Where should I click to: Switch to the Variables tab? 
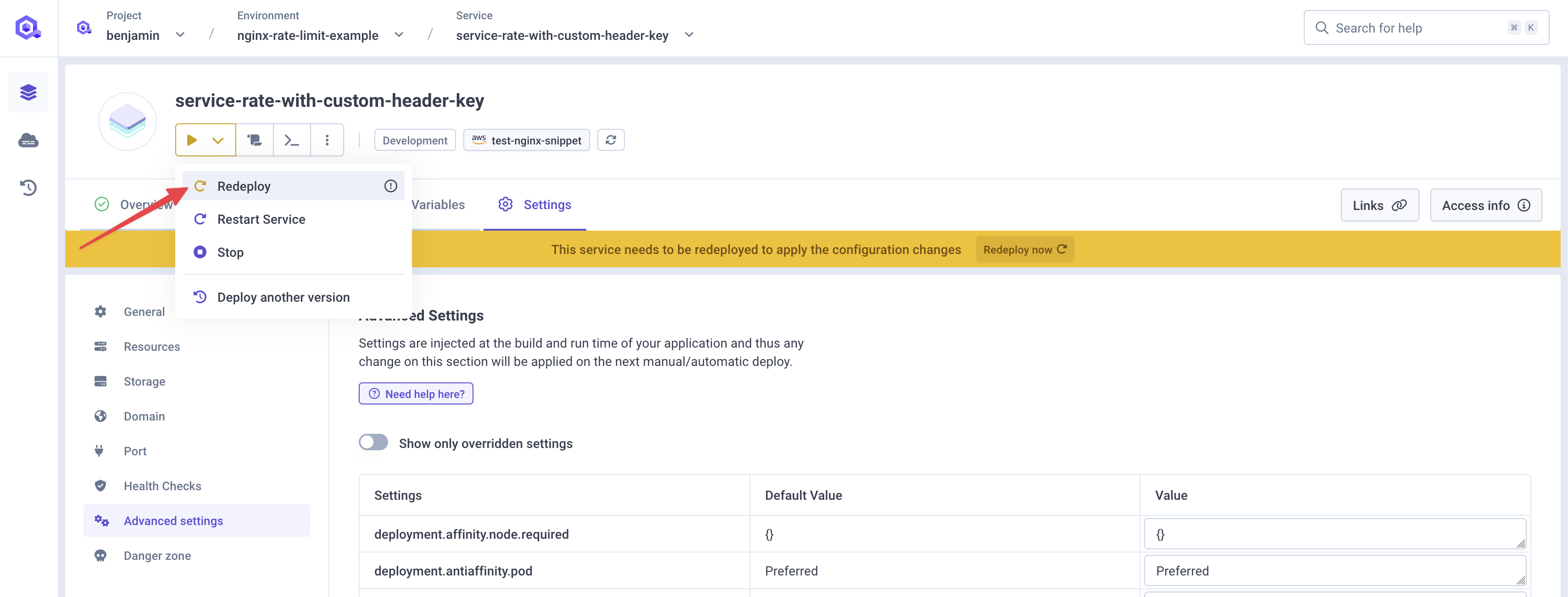click(437, 205)
